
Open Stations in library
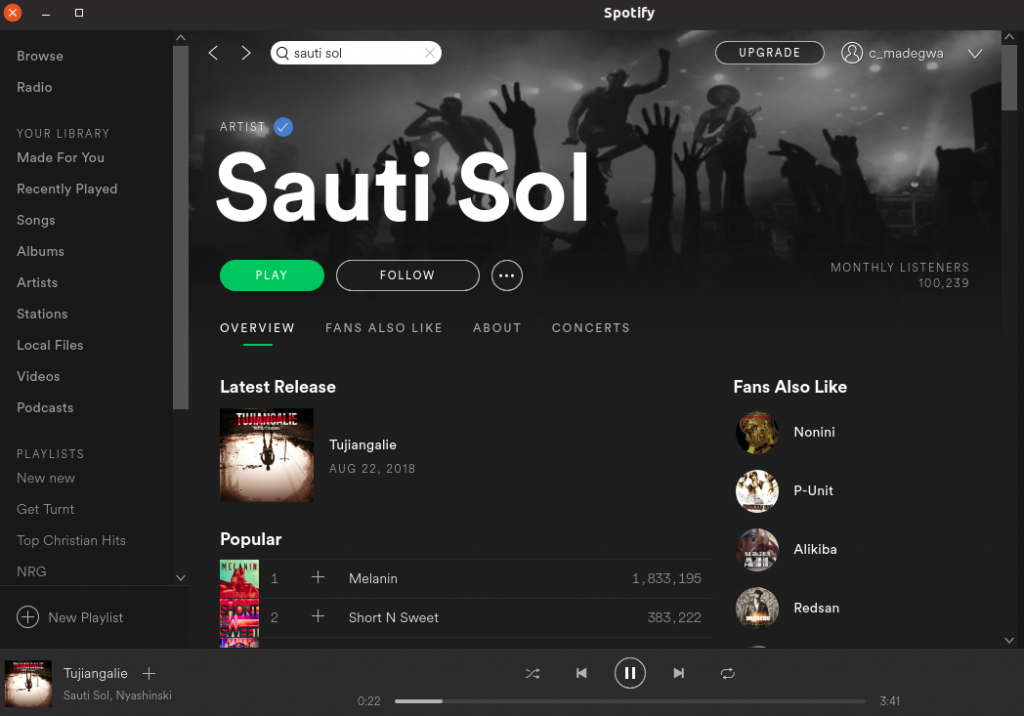pos(42,314)
